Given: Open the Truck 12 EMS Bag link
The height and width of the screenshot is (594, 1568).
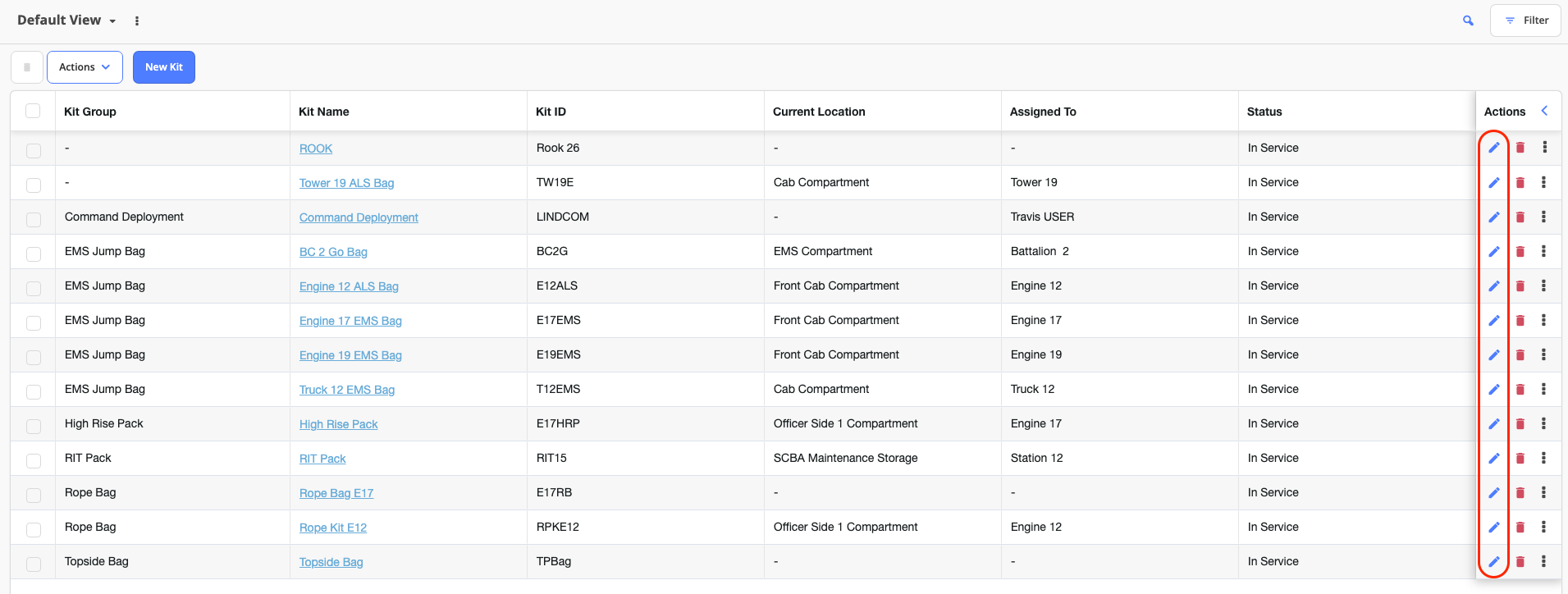Looking at the screenshot, I should (x=347, y=390).
